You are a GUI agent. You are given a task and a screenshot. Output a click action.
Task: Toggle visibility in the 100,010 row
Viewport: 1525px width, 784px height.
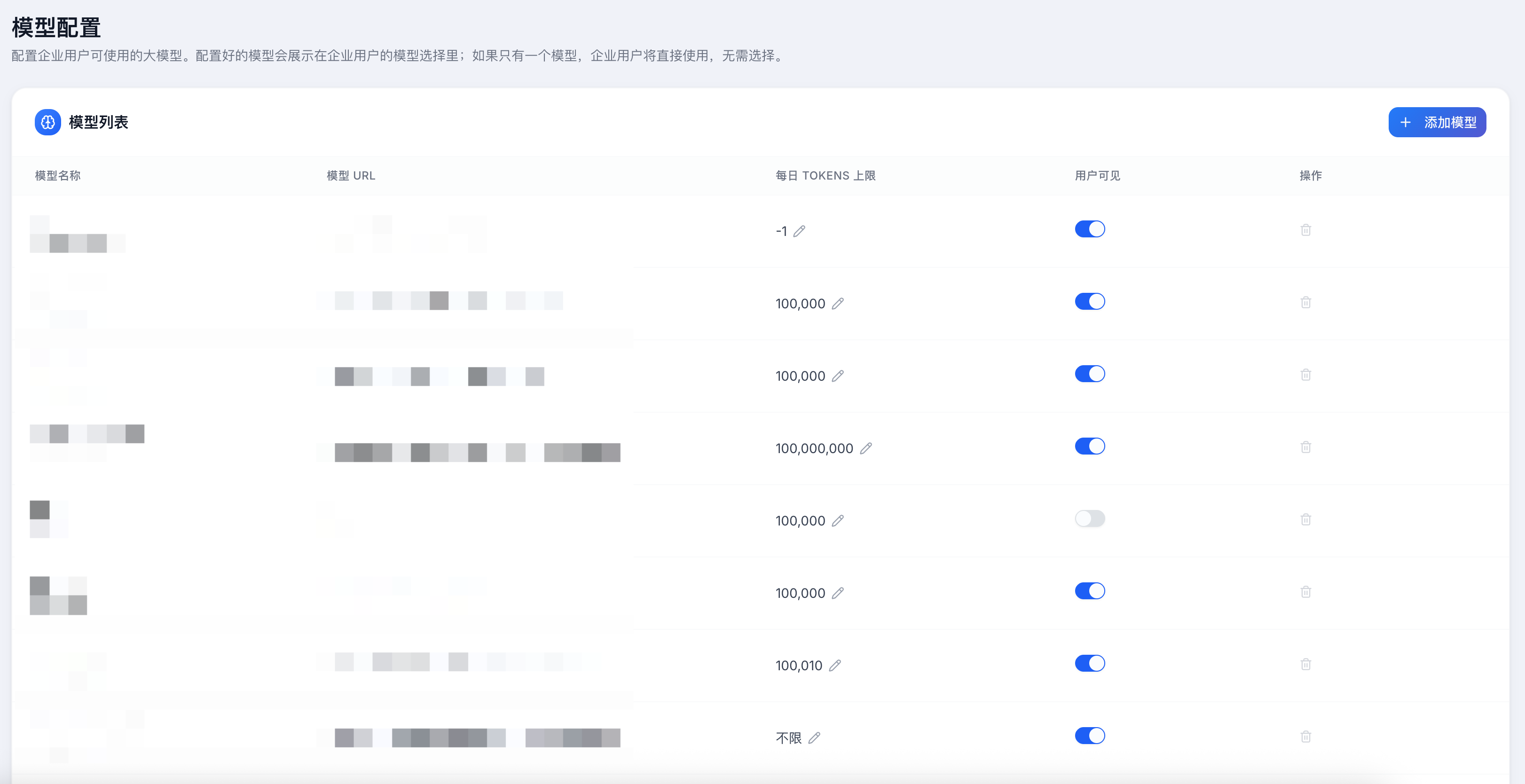(x=1089, y=663)
